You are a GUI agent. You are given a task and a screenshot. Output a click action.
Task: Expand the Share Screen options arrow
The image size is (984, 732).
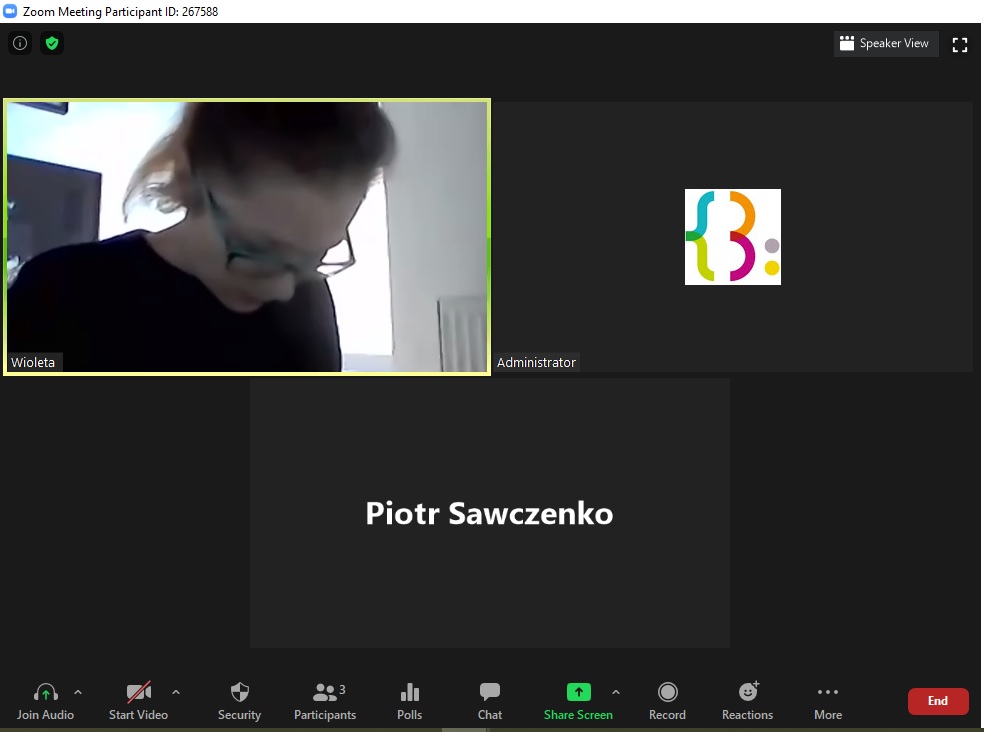615,692
